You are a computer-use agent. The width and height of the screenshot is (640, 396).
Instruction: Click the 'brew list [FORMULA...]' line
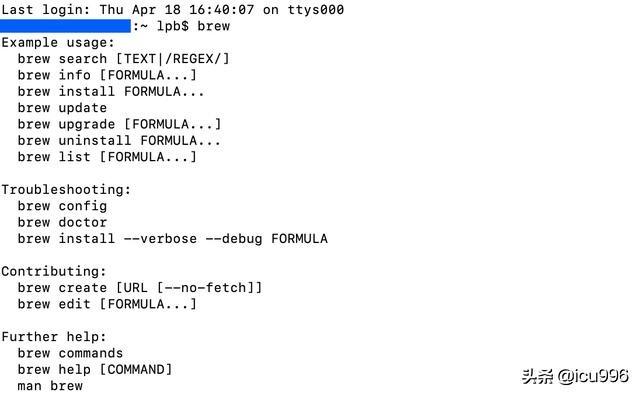(x=107, y=157)
